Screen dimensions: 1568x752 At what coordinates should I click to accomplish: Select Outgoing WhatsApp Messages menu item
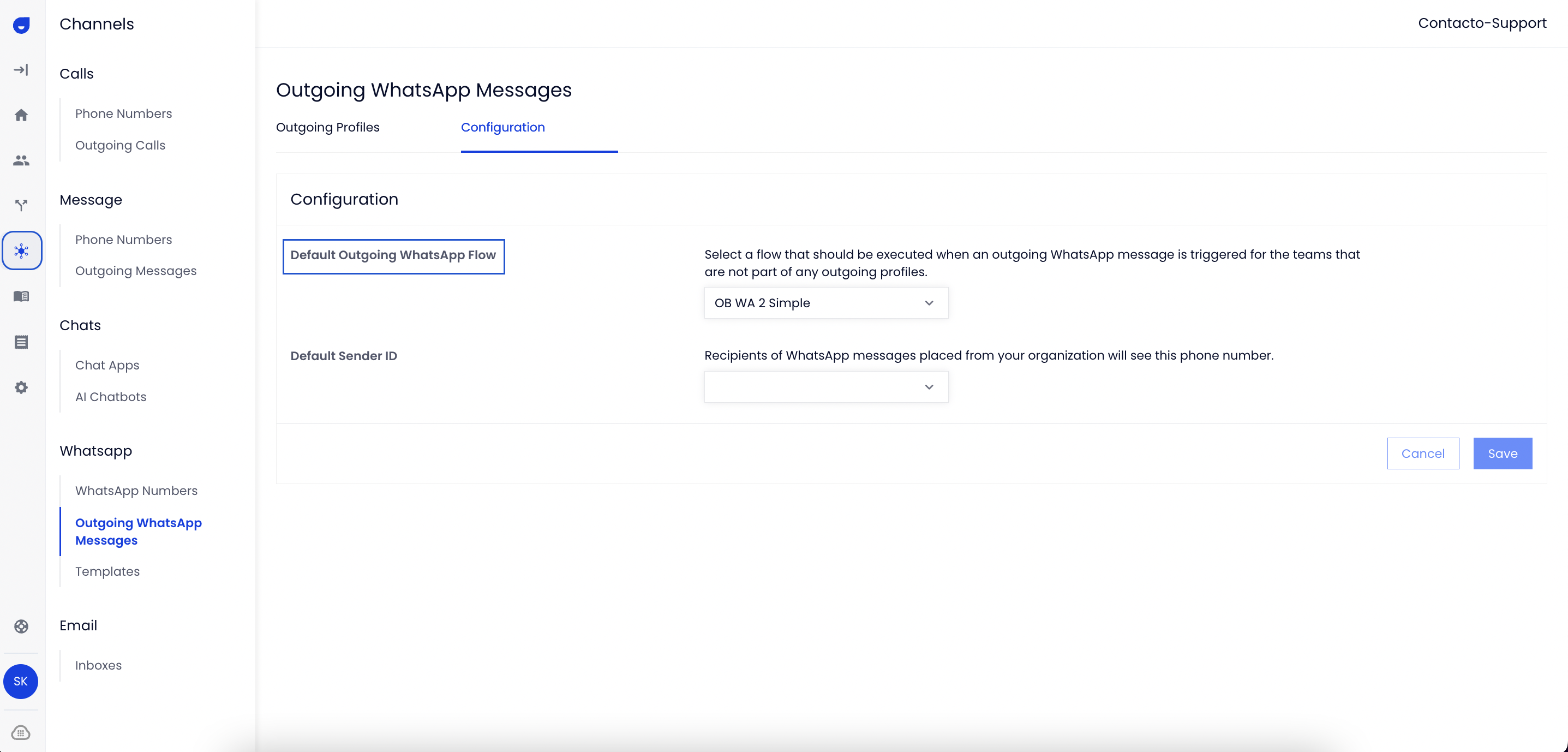tap(139, 532)
